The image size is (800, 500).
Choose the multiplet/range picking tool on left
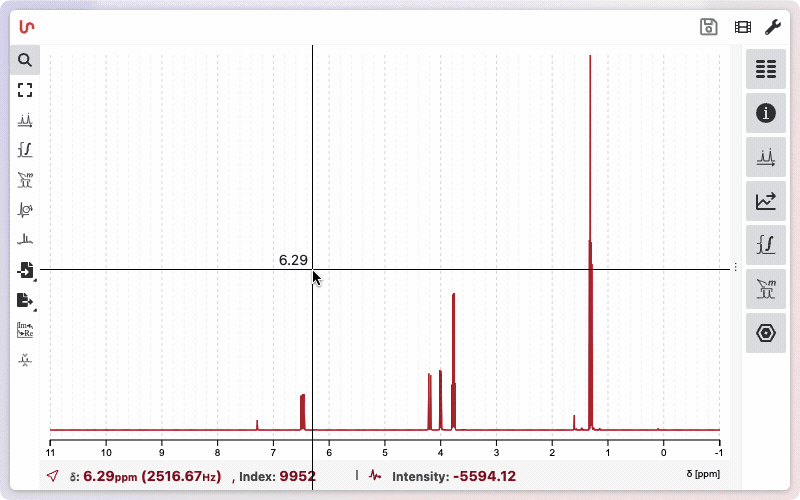click(25, 180)
